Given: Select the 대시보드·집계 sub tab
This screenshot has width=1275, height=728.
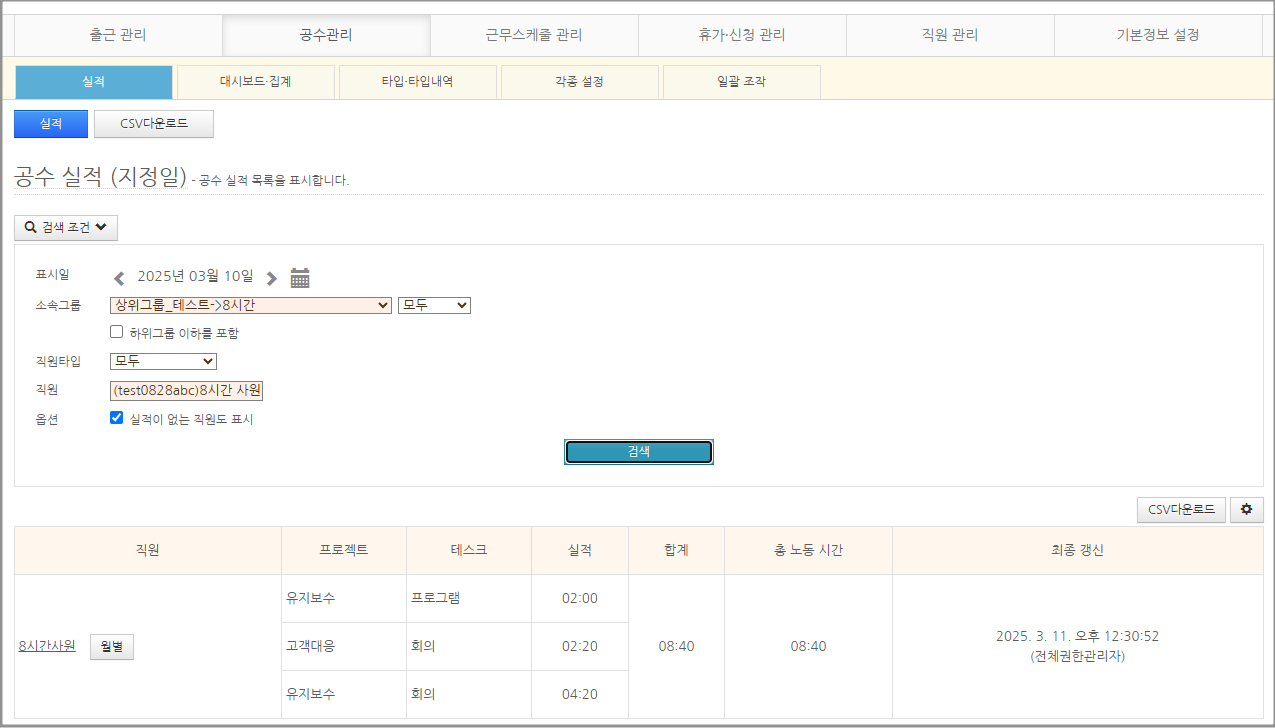Looking at the screenshot, I should [x=256, y=82].
